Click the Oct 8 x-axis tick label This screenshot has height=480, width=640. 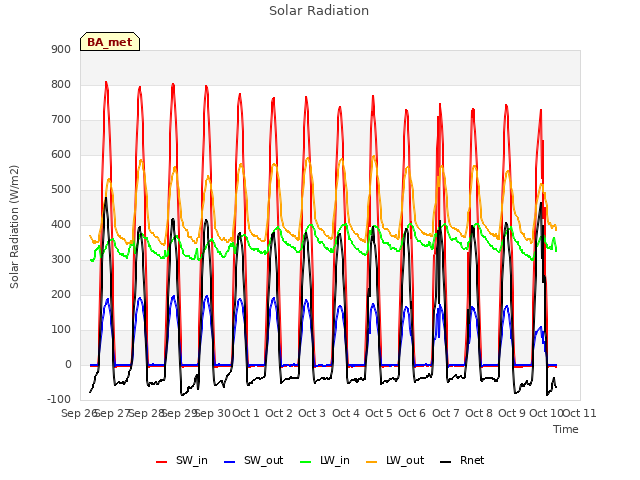[x=479, y=413]
